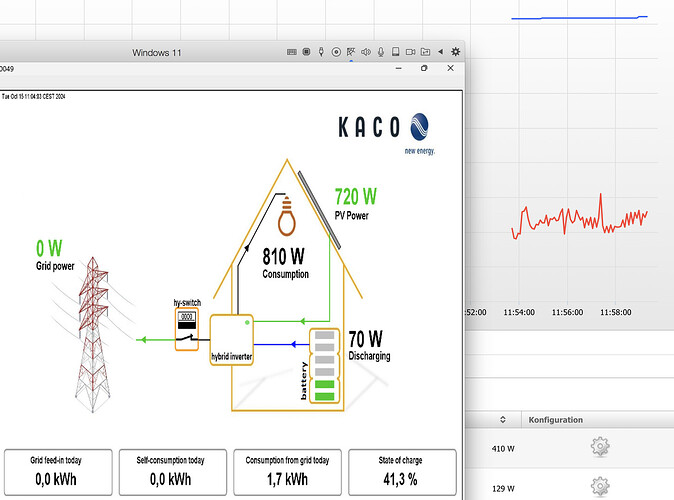Click the 11:58:00 time axis label
674x500 pixels.
pos(616,312)
